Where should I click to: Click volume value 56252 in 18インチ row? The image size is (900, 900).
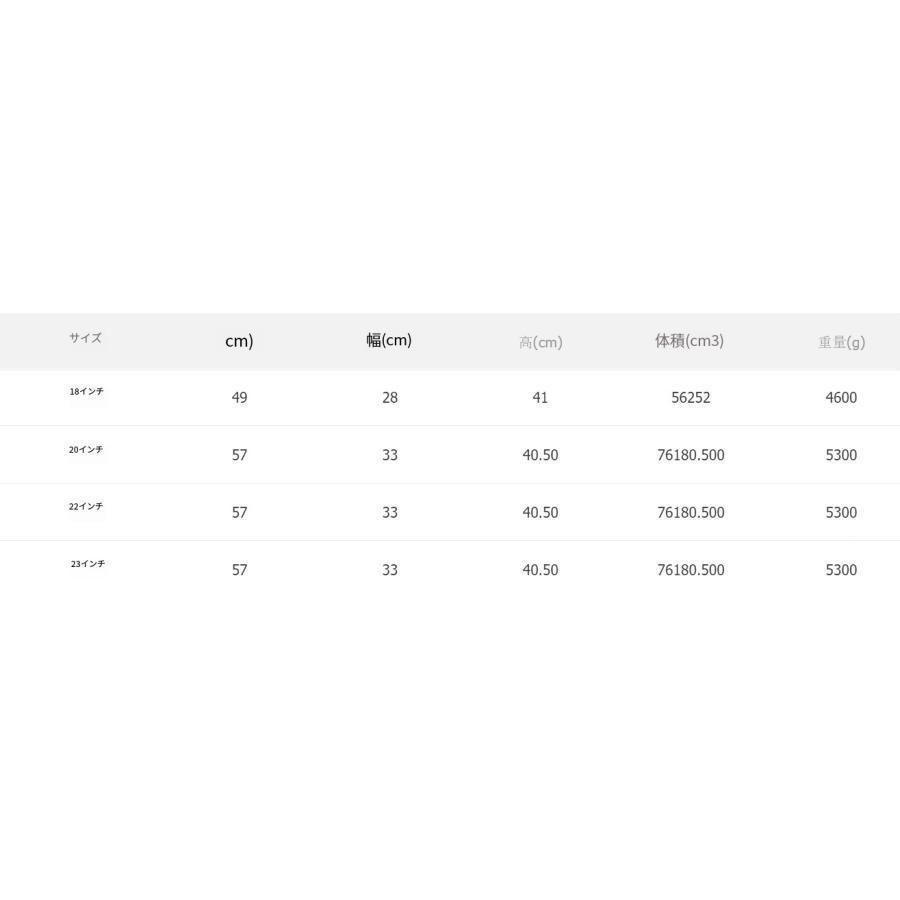pyautogui.click(x=691, y=398)
